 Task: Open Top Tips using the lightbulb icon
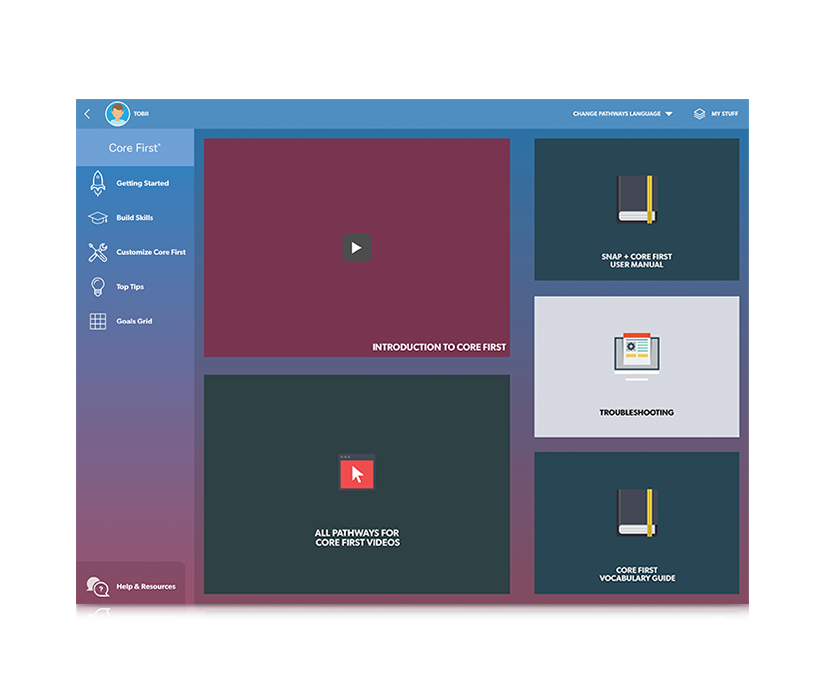[96, 286]
